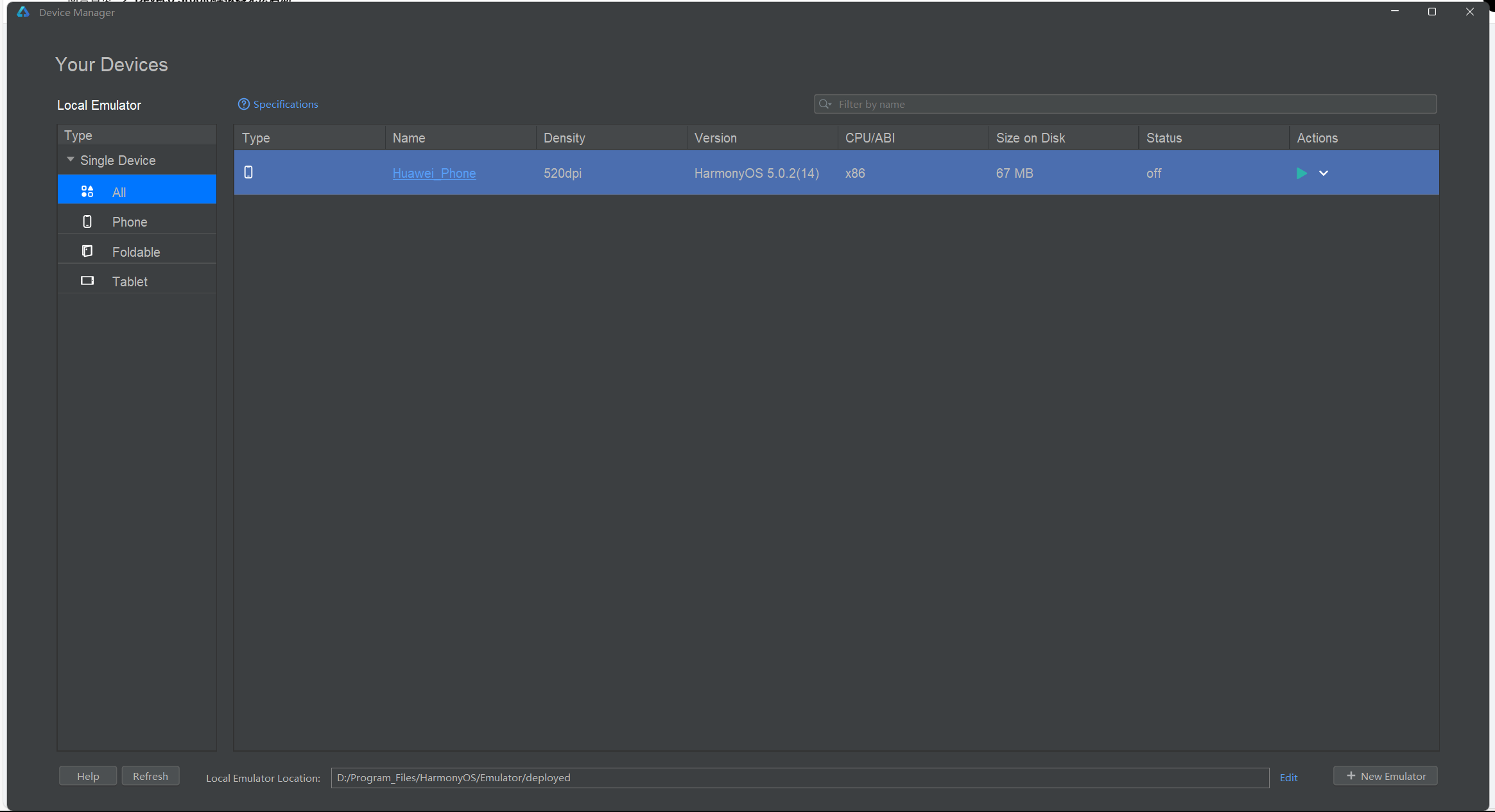Sort table by CPU/ABI column header

(913, 138)
